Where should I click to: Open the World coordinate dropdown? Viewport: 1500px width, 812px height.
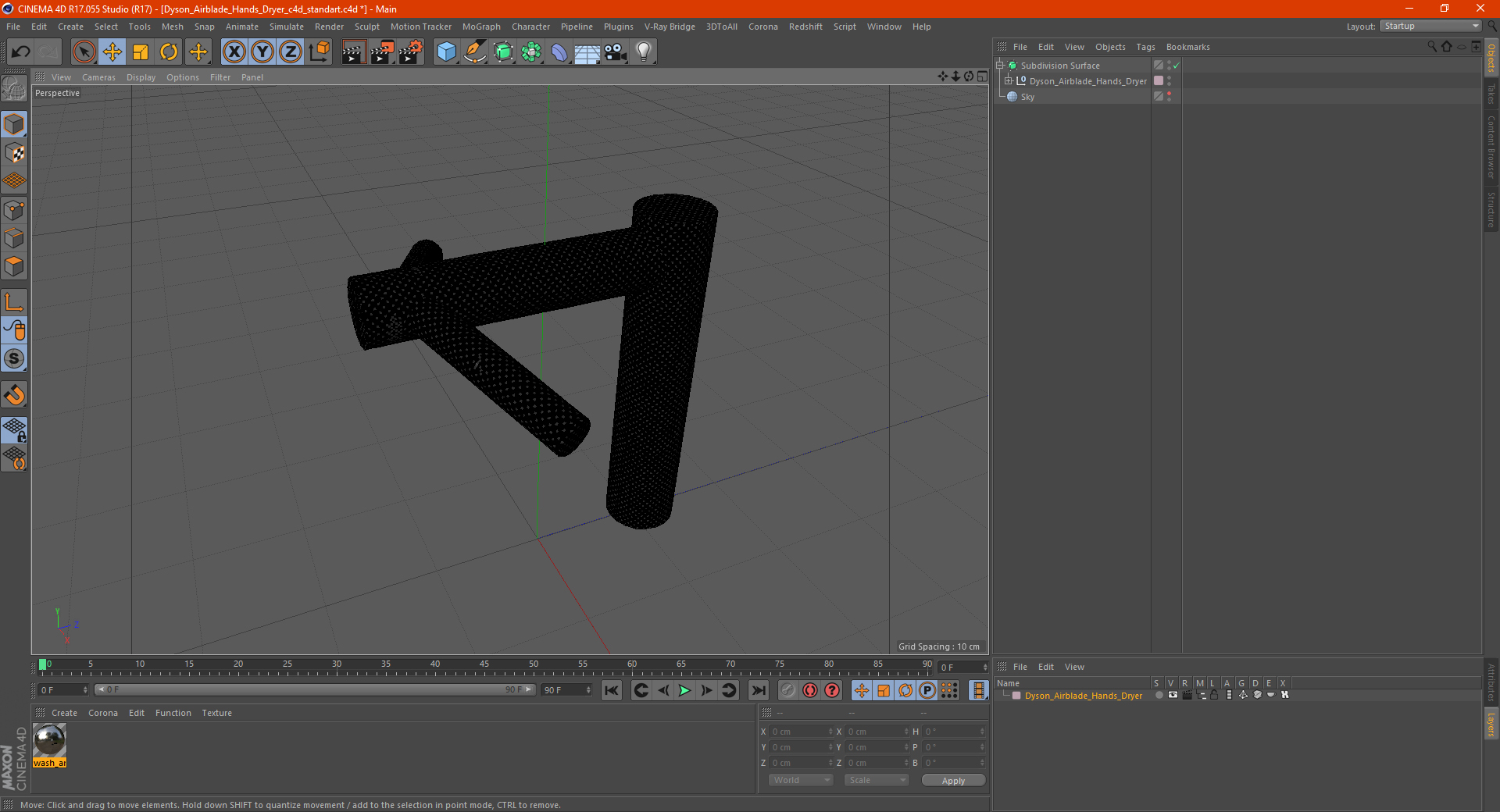(801, 780)
